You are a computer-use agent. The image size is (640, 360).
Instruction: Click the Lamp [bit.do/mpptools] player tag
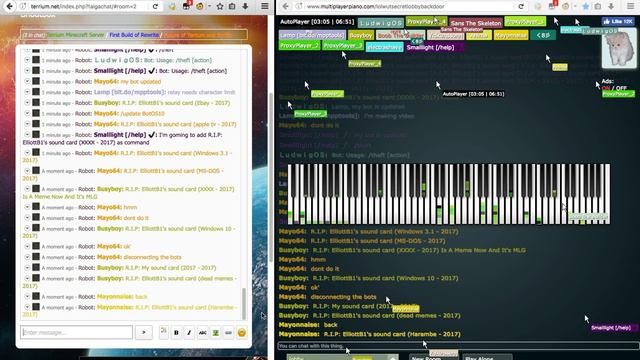[x=312, y=36]
